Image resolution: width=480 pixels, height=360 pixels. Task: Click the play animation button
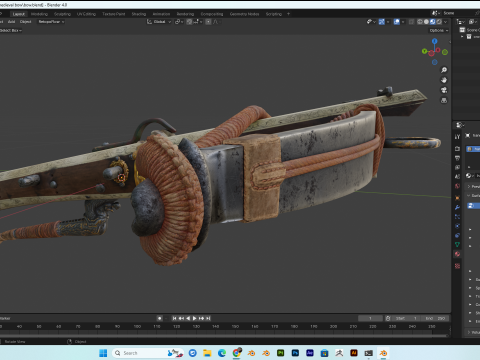195,318
